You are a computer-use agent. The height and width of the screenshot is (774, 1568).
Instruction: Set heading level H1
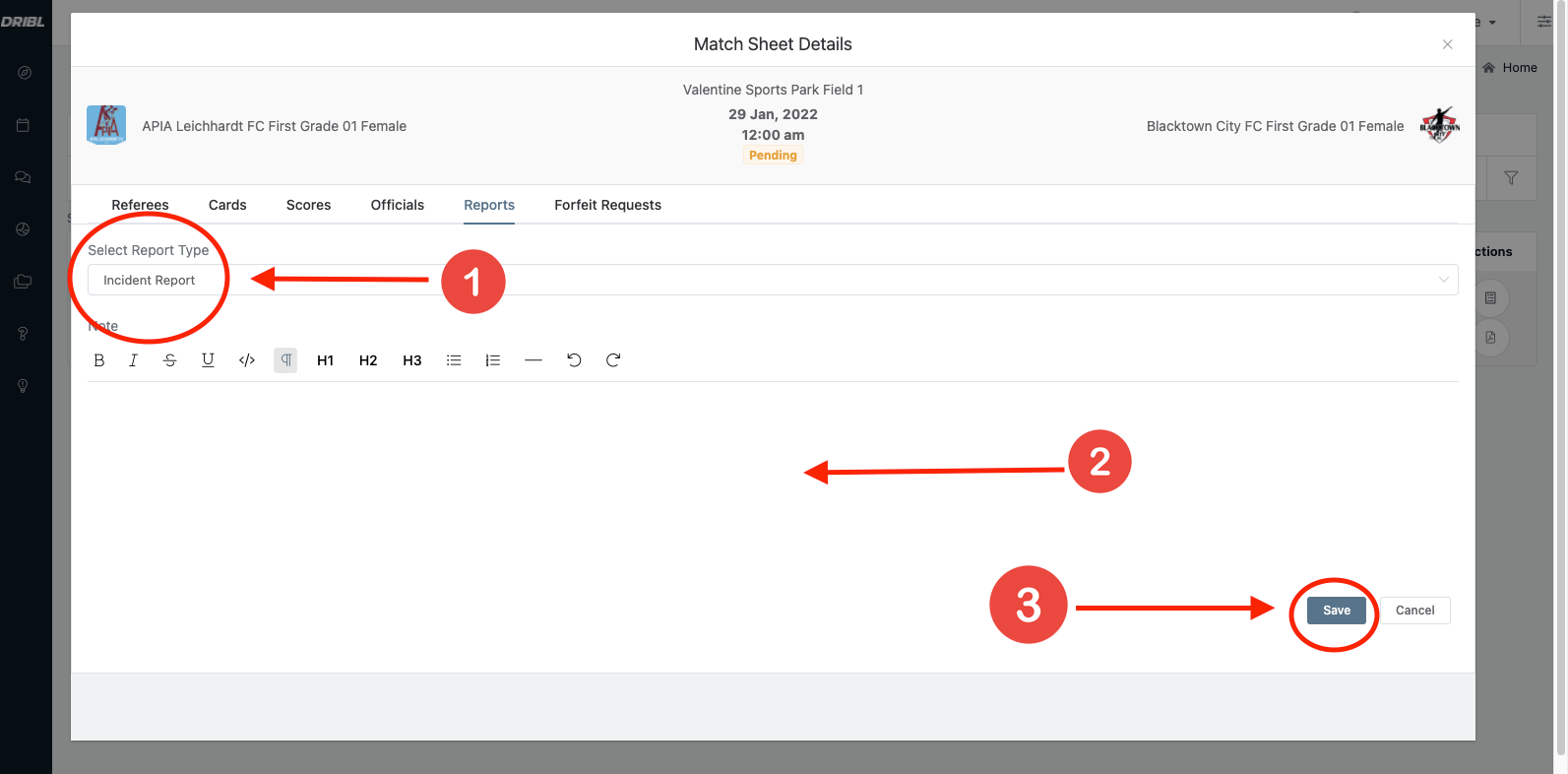(x=325, y=360)
